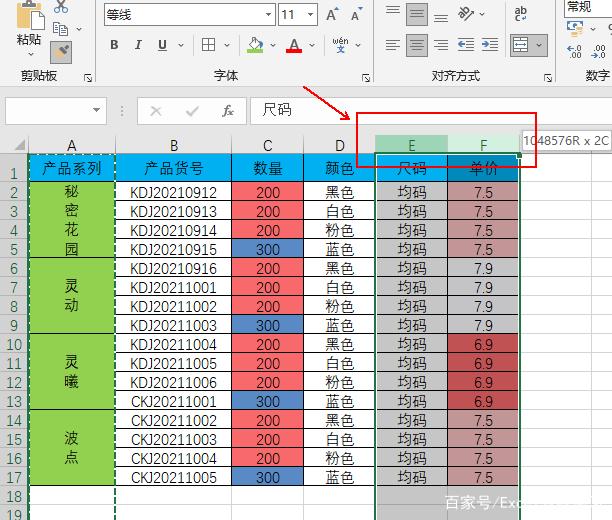612x520 pixels.
Task: Expand the fill color dropdown arrow
Action: [x=273, y=45]
